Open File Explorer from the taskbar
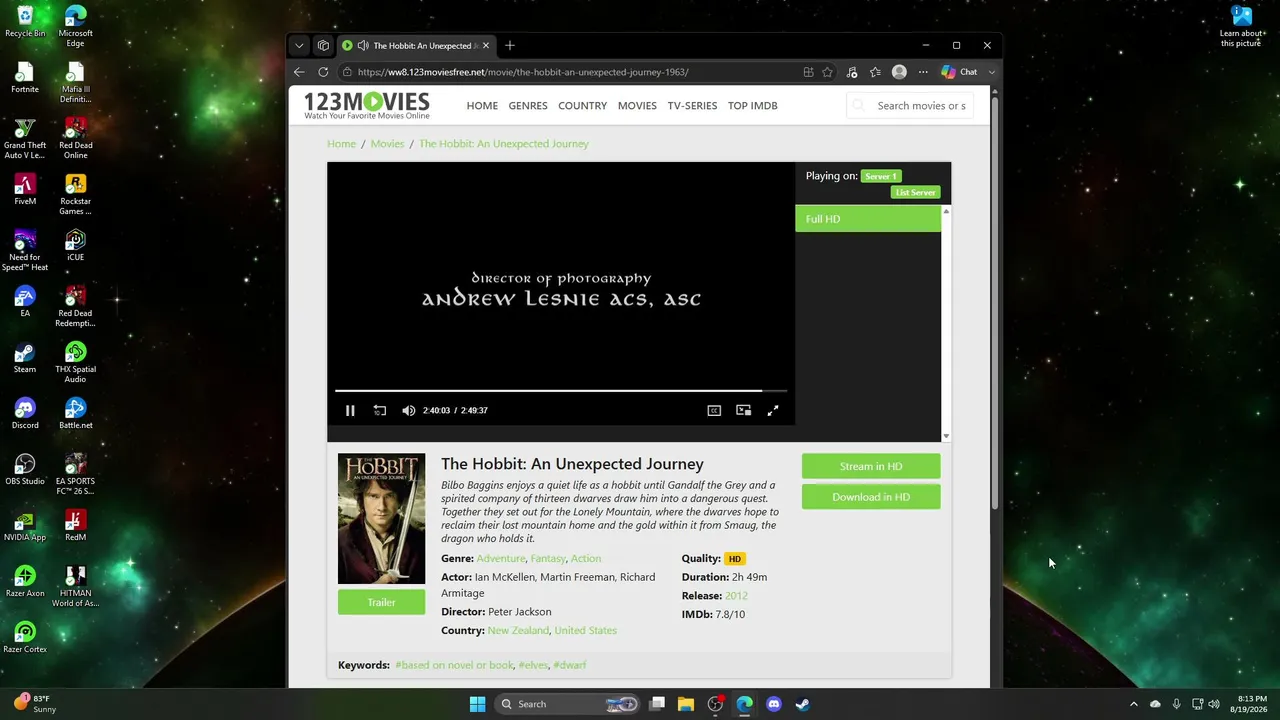The height and width of the screenshot is (720, 1280). click(686, 704)
